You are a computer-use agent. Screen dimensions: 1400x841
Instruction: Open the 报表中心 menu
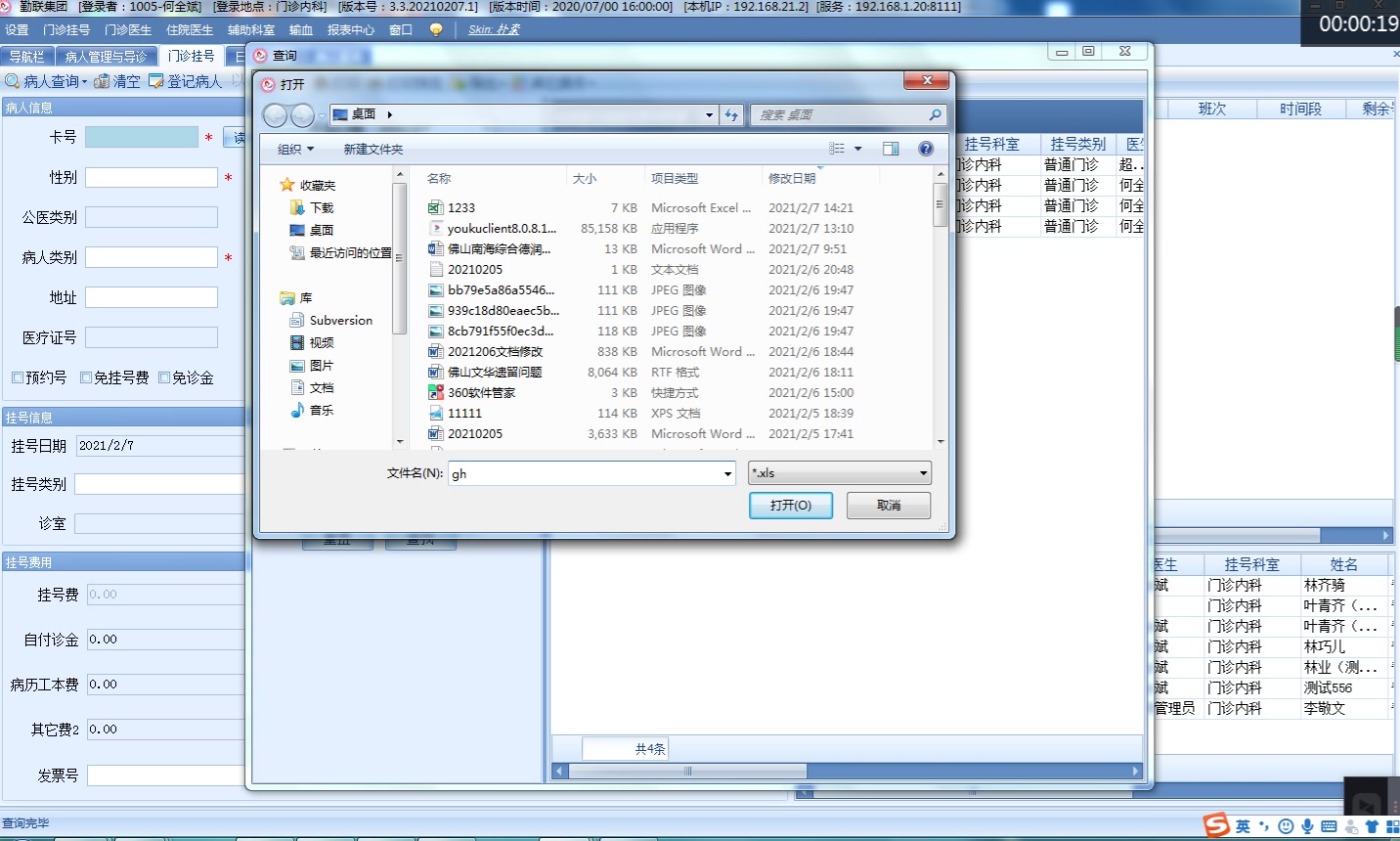tap(351, 29)
